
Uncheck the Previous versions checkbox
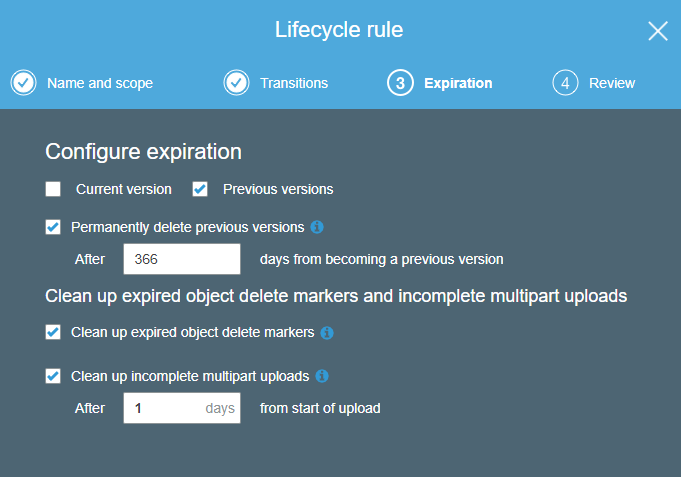(200, 189)
